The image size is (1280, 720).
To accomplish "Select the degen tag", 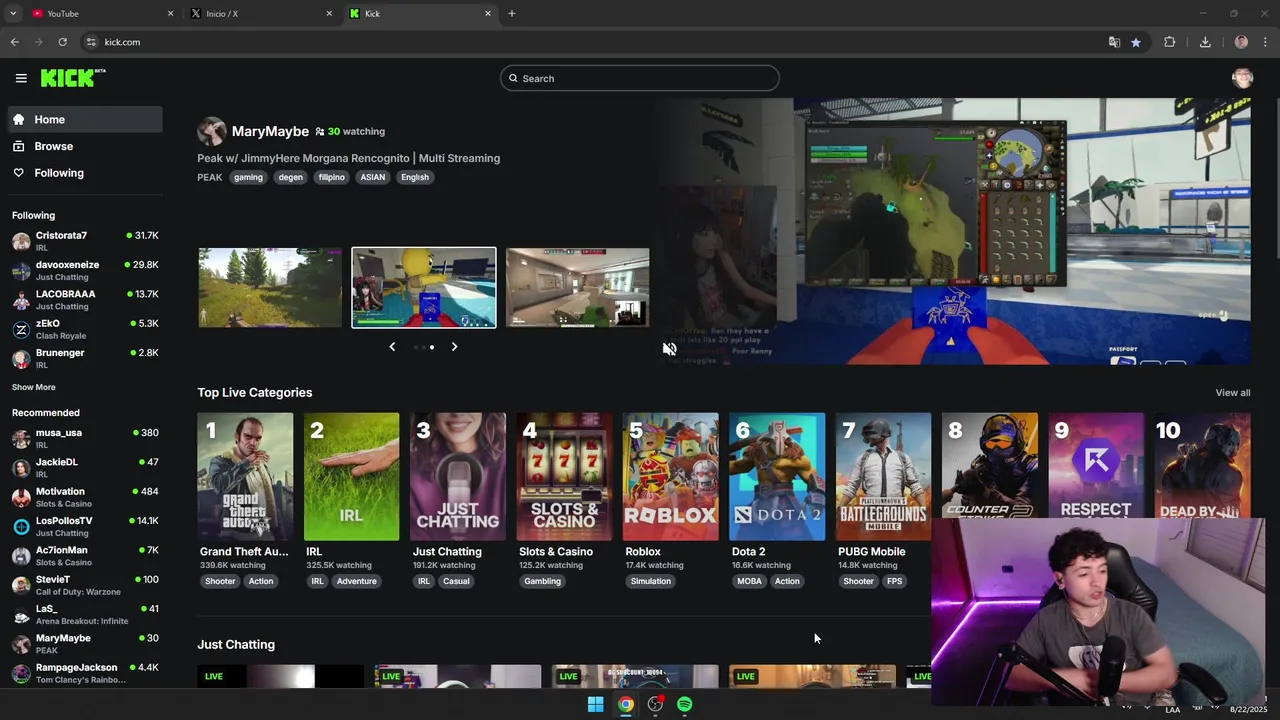I will (x=291, y=177).
